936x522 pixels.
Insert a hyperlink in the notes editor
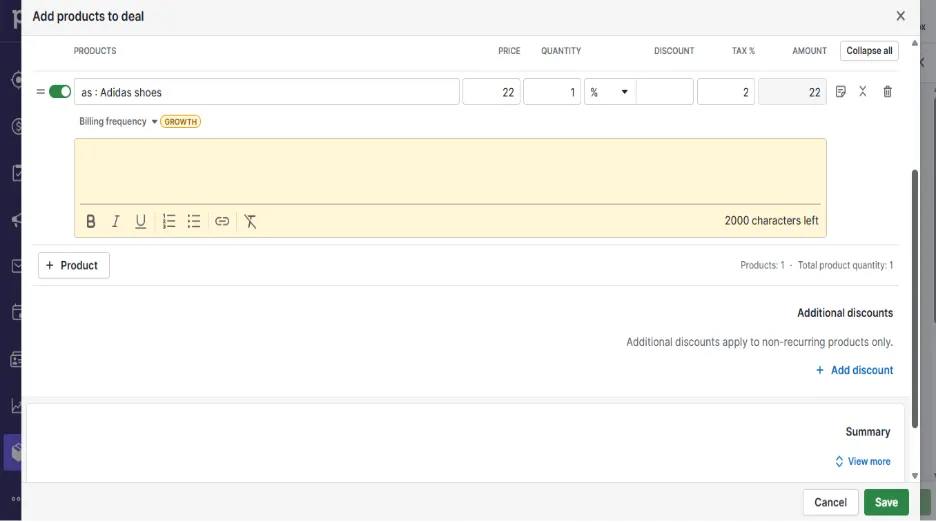click(x=222, y=222)
